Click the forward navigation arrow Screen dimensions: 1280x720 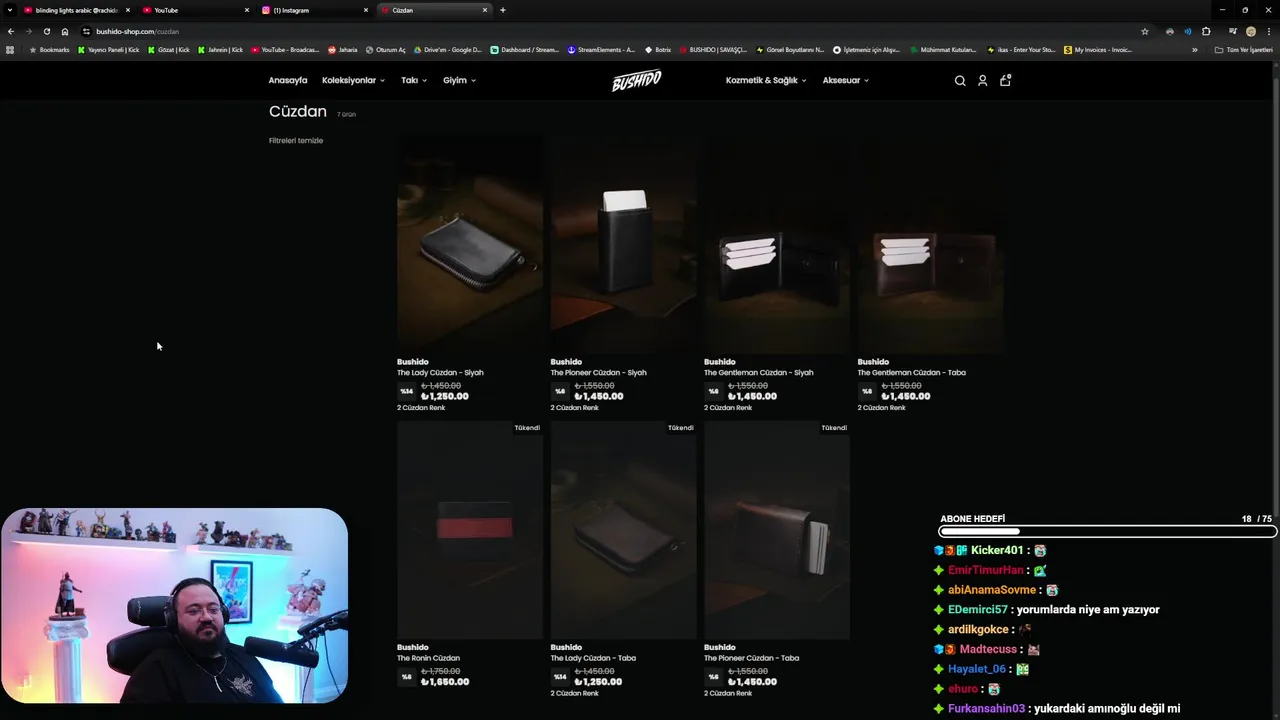point(28,31)
